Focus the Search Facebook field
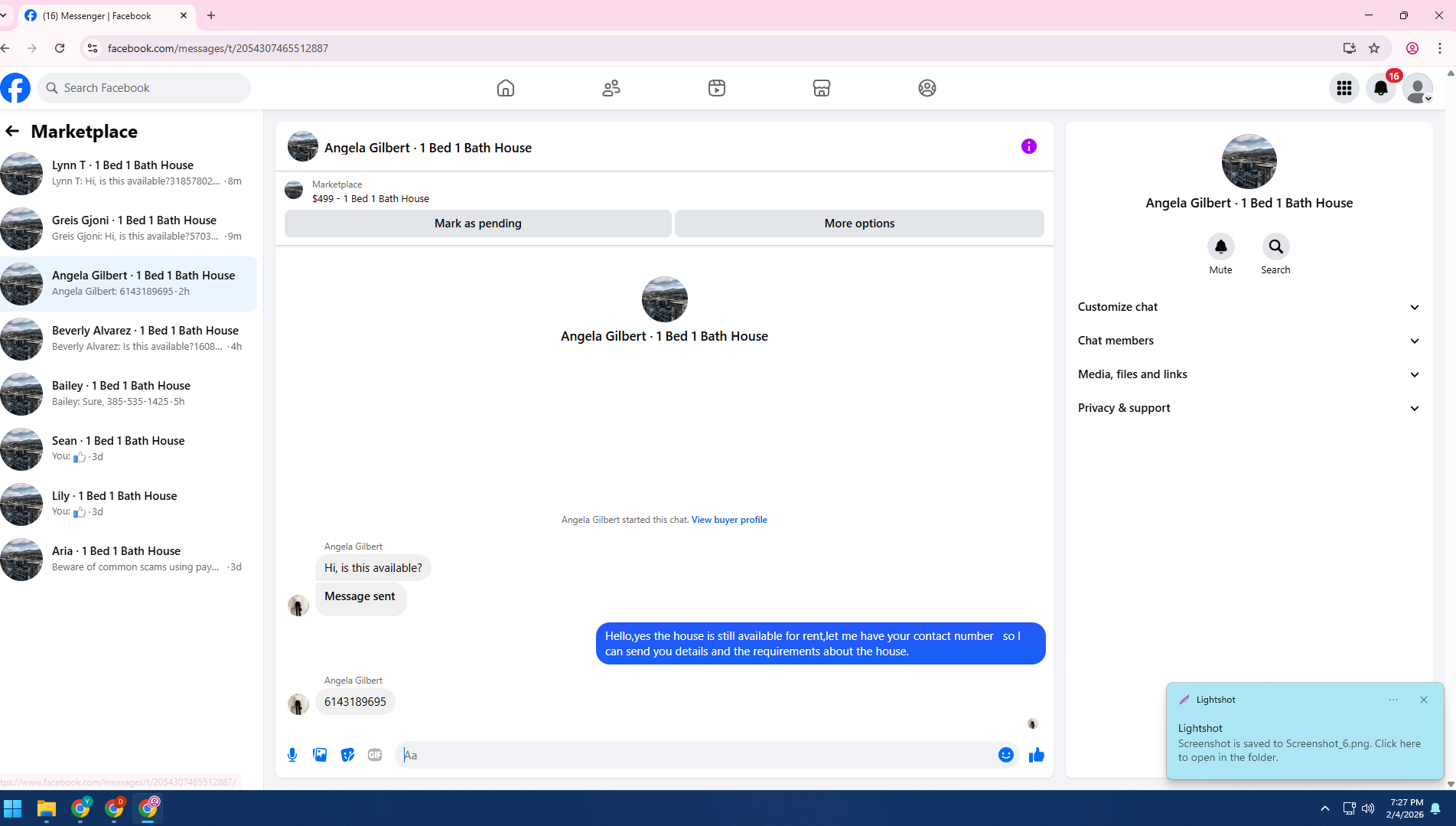 coord(144,88)
